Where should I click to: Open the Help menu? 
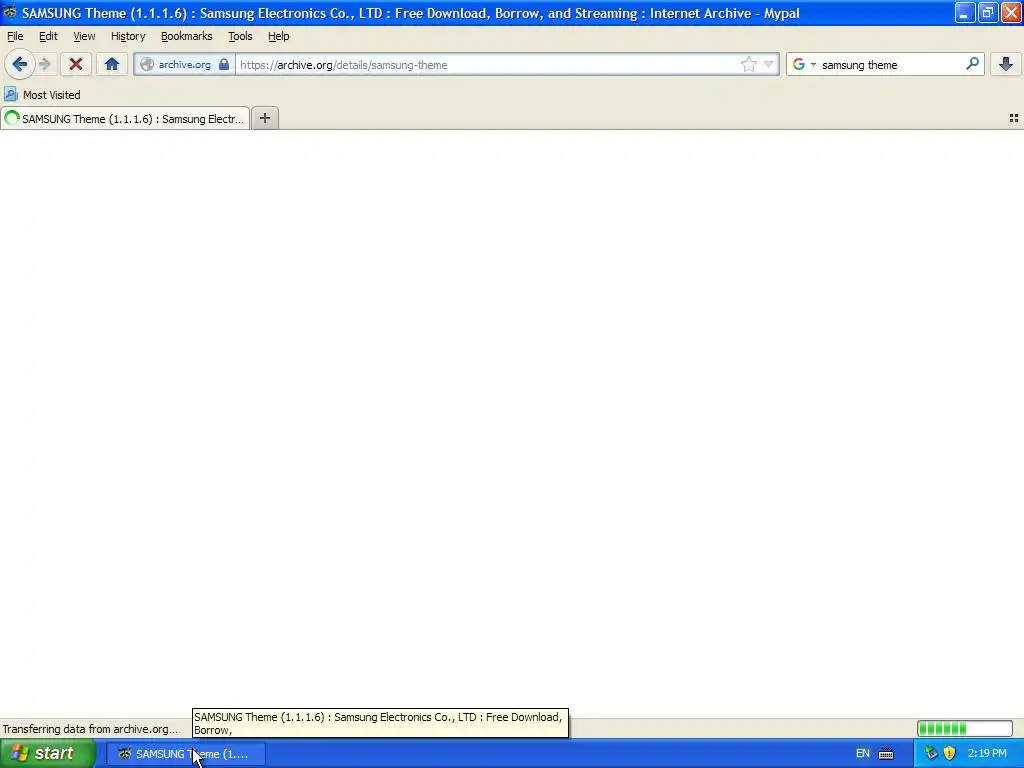pyautogui.click(x=279, y=36)
